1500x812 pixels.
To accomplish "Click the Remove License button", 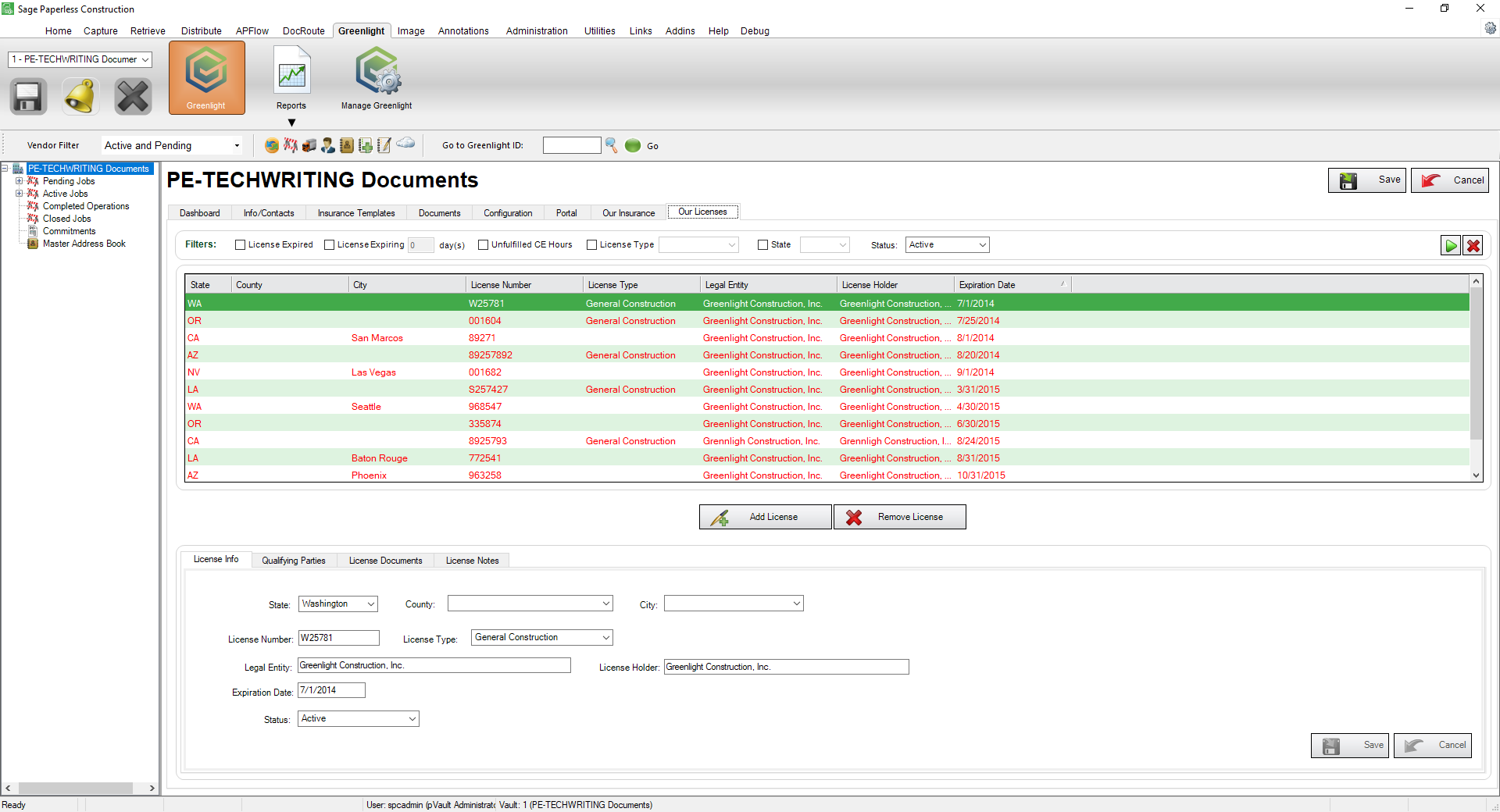I will pyautogui.click(x=900, y=517).
